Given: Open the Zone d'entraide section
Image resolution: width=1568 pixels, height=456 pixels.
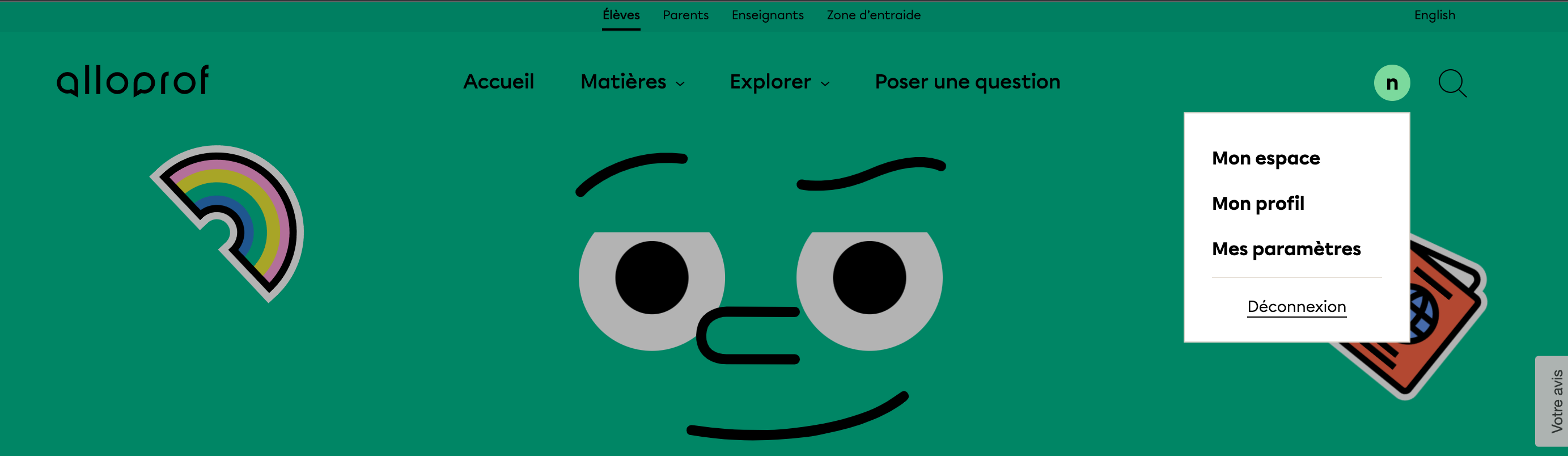Looking at the screenshot, I should tap(873, 15).
